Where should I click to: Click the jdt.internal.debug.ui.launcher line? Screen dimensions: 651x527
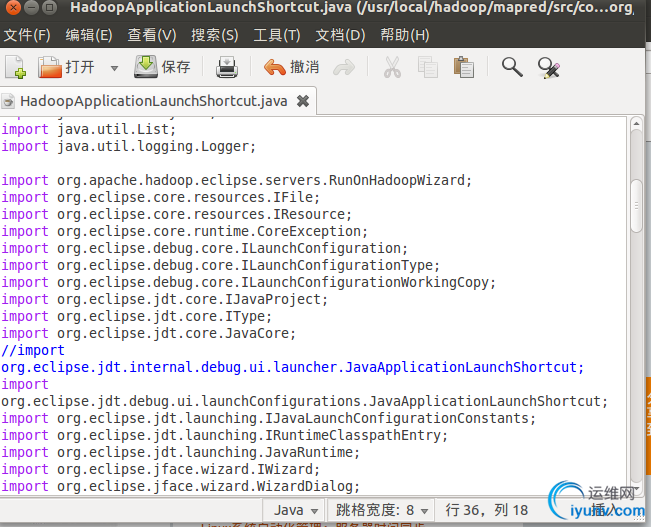tap(293, 368)
